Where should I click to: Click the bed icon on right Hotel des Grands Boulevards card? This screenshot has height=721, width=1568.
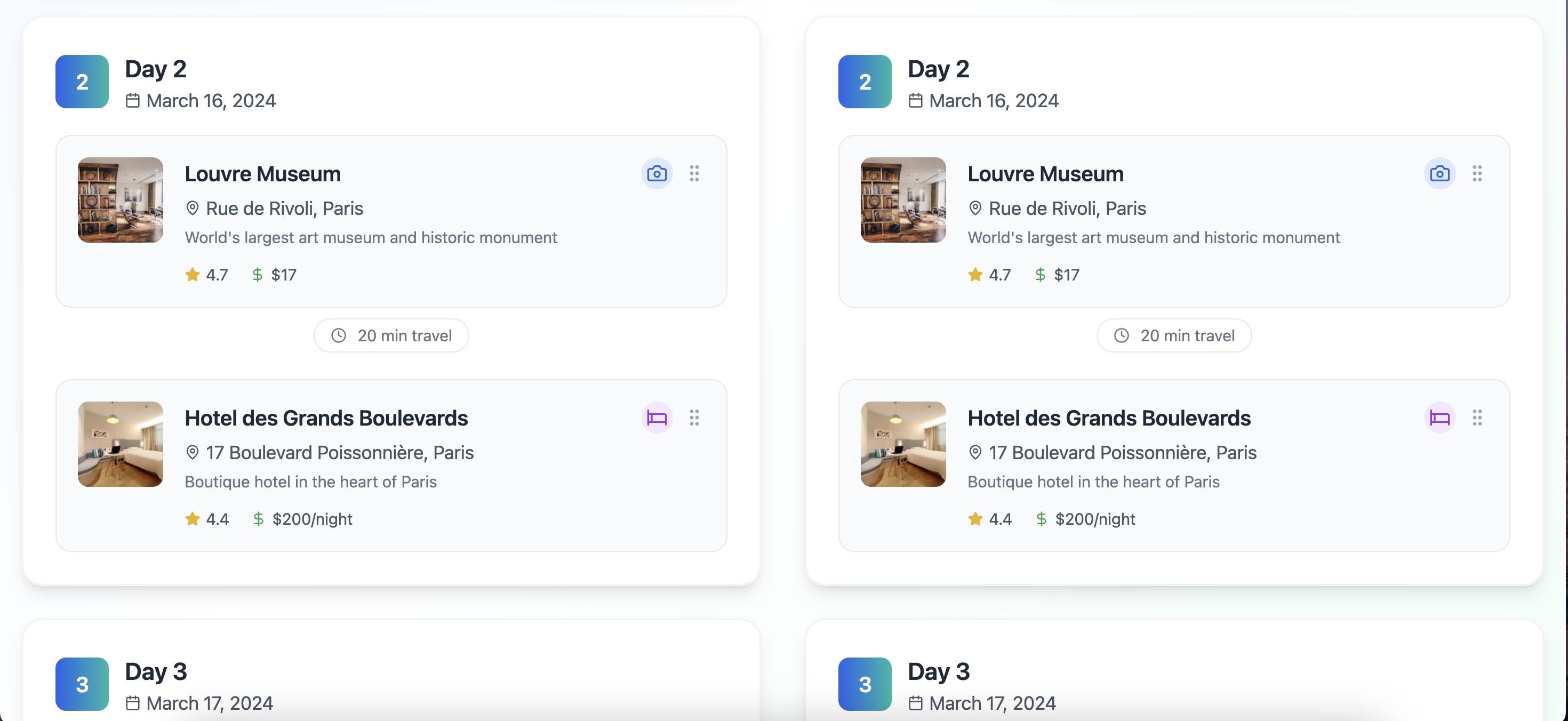(1439, 418)
